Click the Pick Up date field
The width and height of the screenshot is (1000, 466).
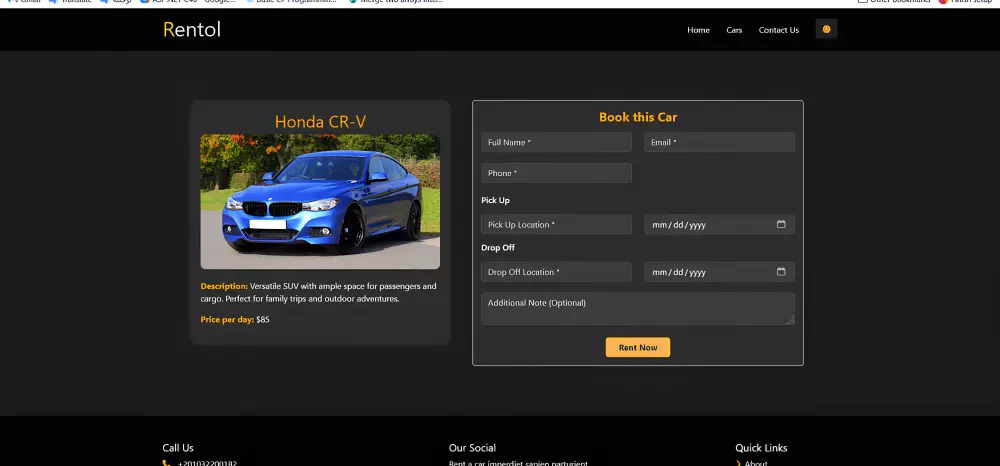point(719,224)
